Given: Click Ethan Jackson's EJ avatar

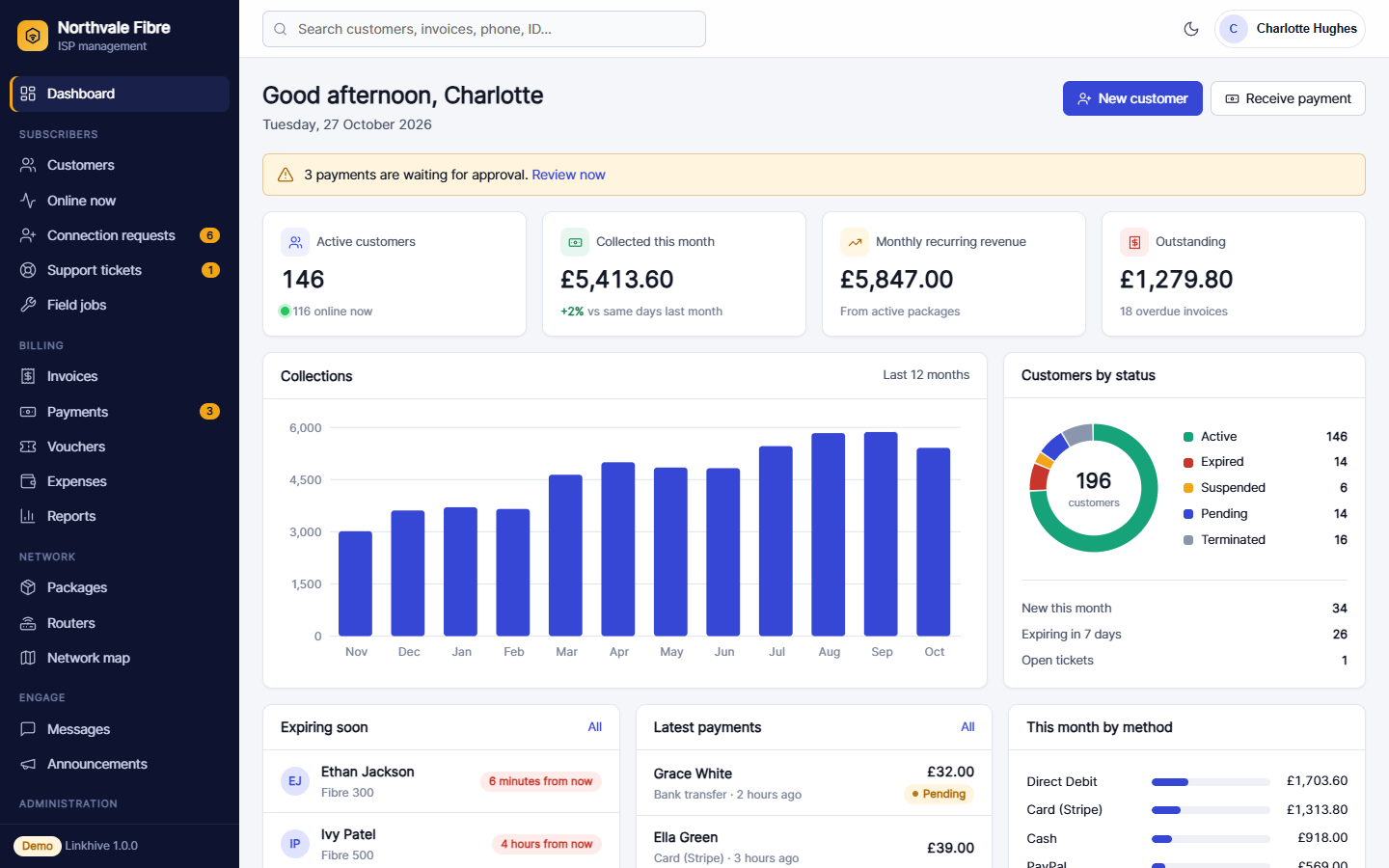Looking at the screenshot, I should pyautogui.click(x=295, y=781).
